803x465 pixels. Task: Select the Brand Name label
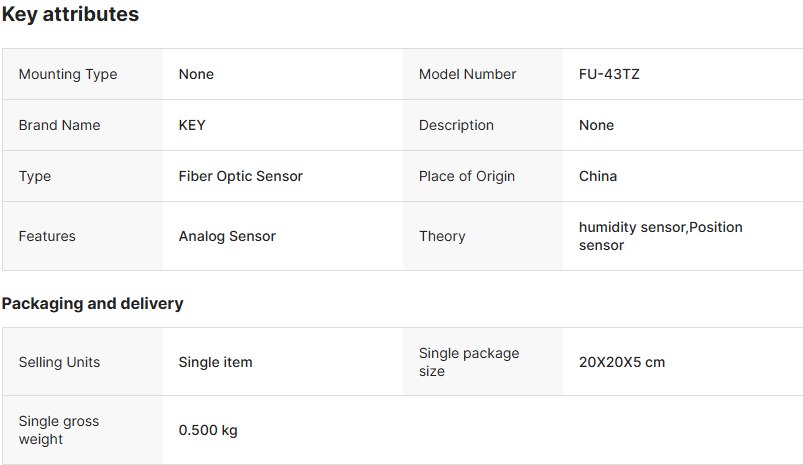[59, 125]
